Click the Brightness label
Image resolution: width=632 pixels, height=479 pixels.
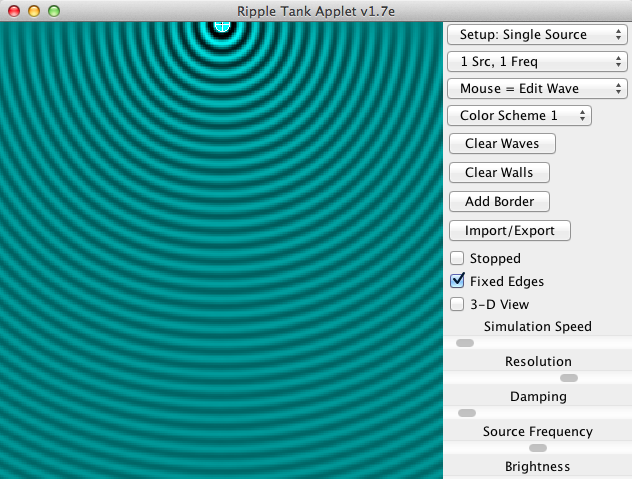tap(537, 467)
